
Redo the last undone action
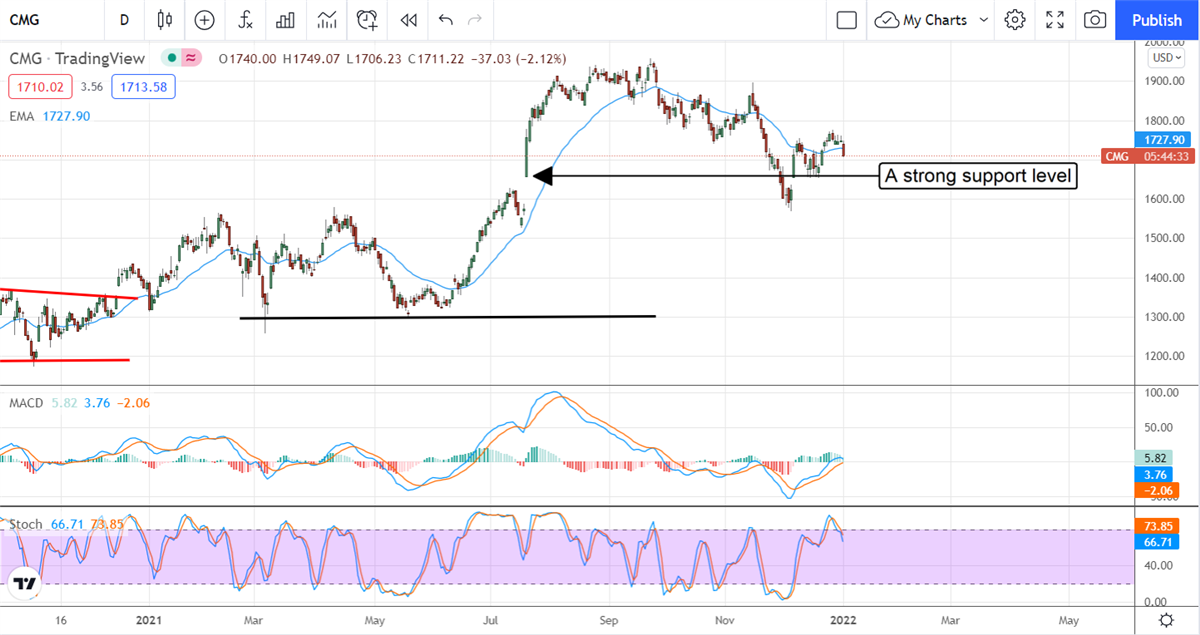(x=475, y=19)
